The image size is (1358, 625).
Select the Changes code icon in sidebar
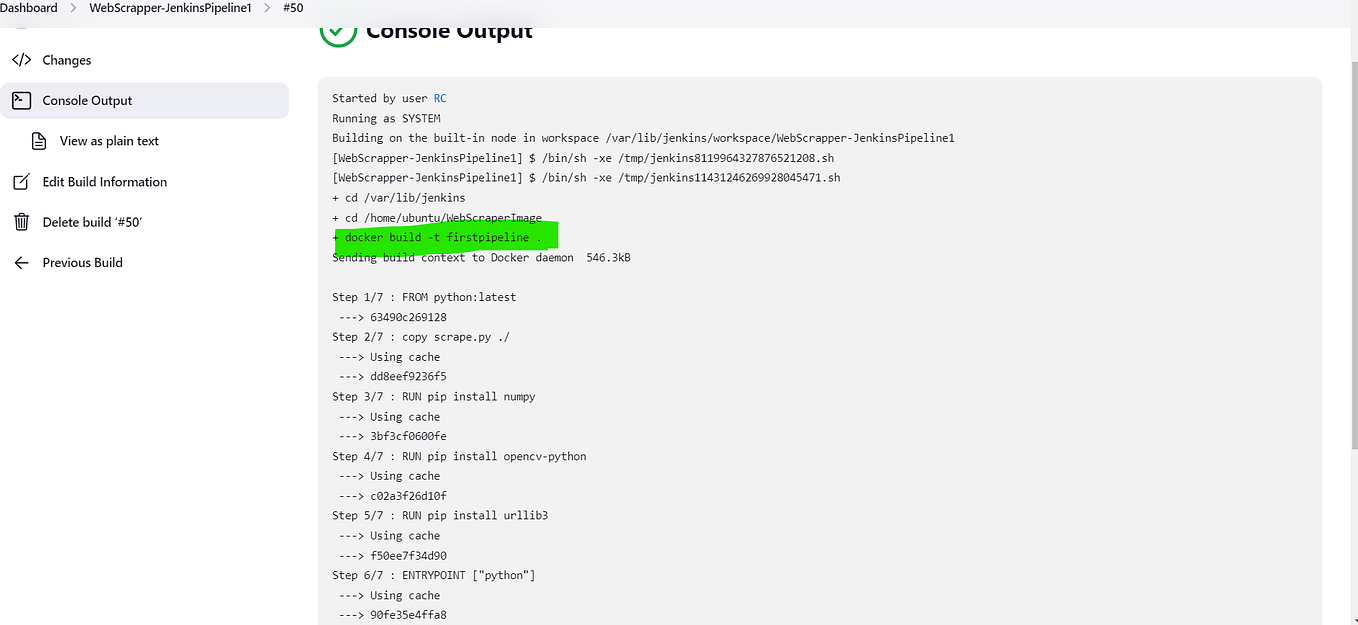[22, 60]
